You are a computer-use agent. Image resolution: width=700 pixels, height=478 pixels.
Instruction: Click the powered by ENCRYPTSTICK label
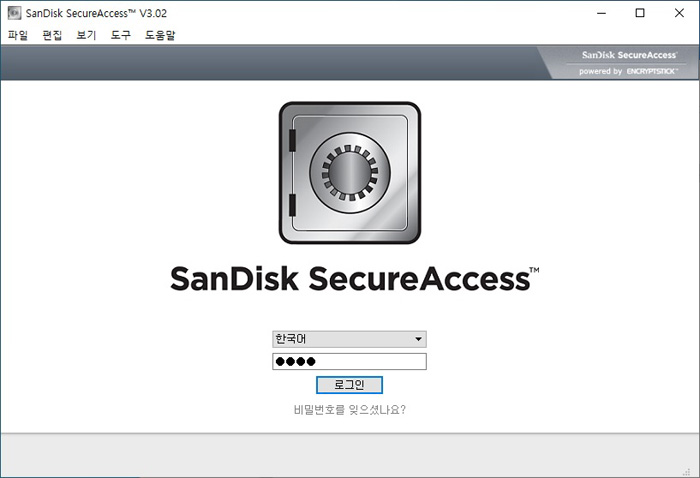point(628,71)
